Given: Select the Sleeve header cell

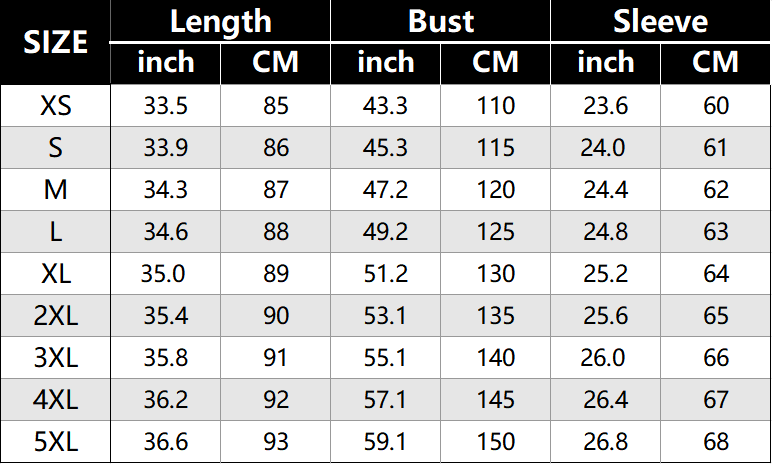Looking at the screenshot, I should click(660, 21).
